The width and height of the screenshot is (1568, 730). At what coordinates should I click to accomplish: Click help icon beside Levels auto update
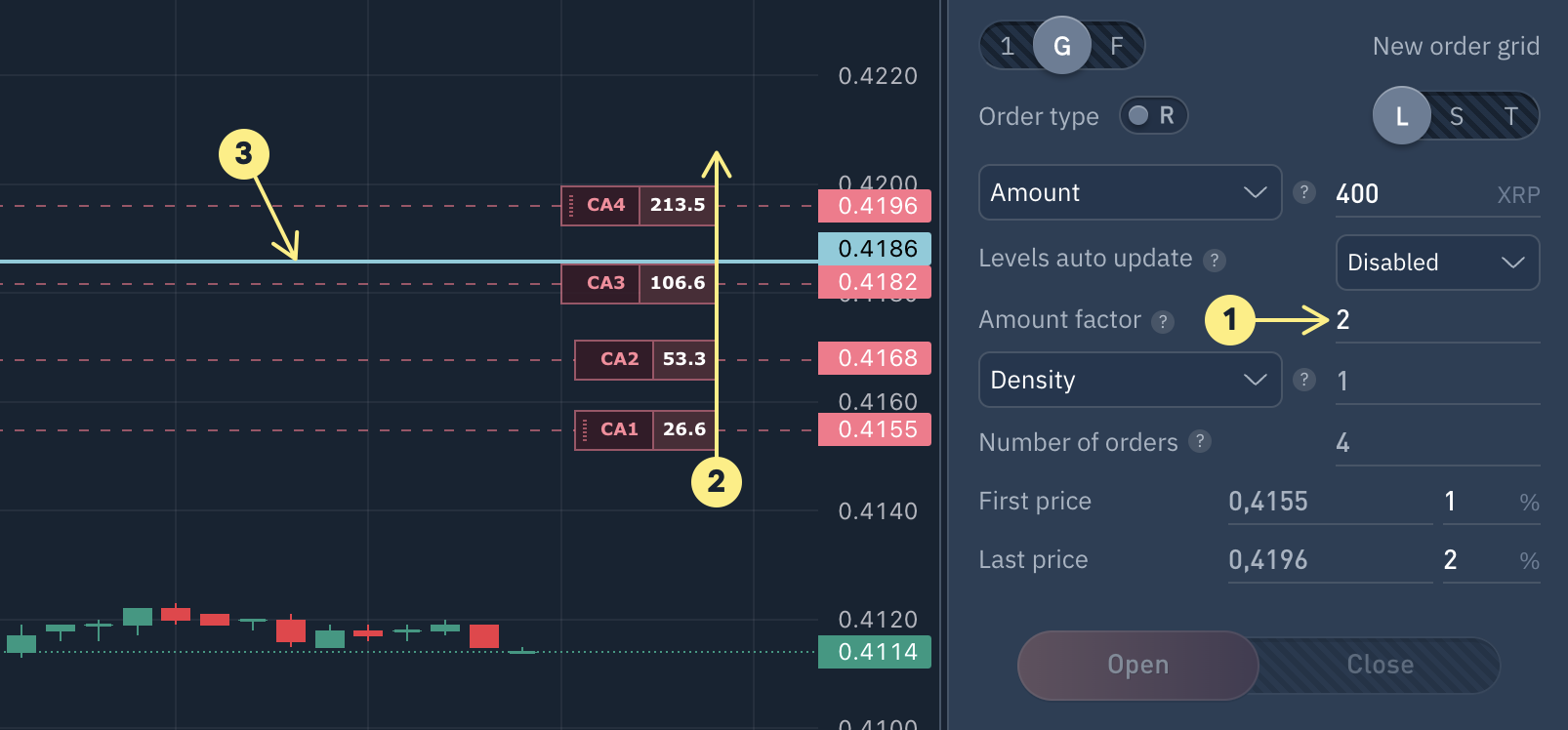click(x=1214, y=260)
